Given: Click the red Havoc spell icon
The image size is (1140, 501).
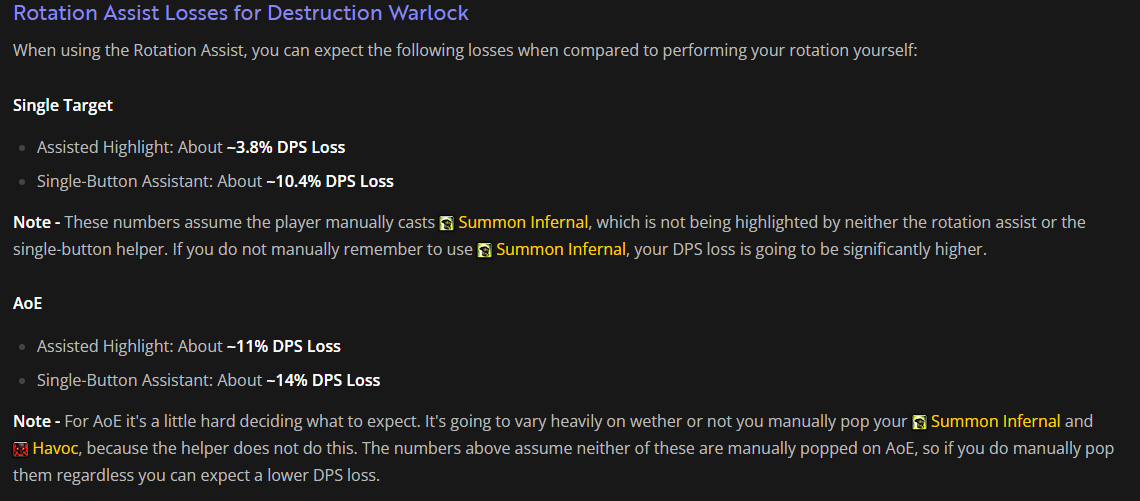Looking at the screenshot, I should 21,449.
